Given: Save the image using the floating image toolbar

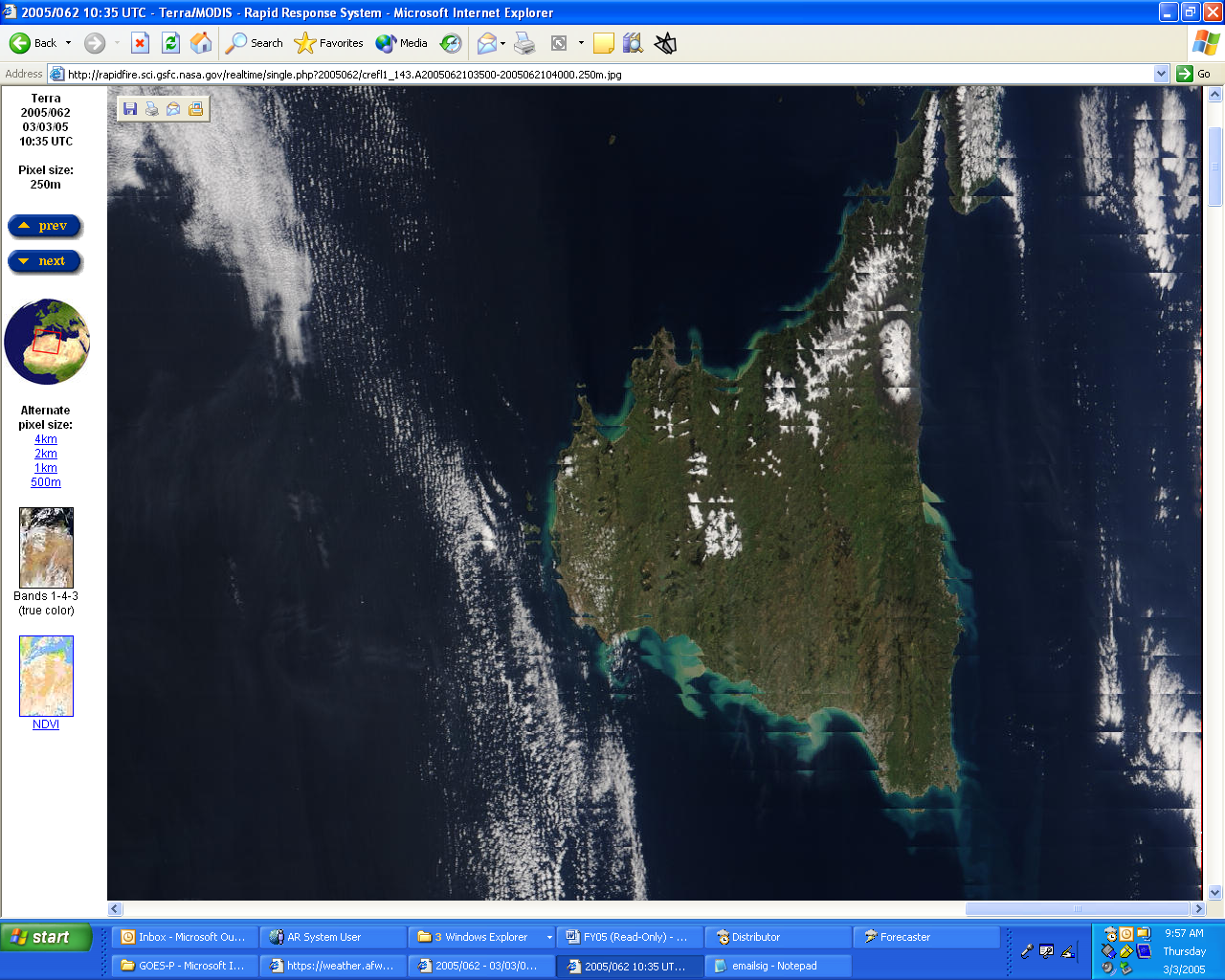Looking at the screenshot, I should pos(130,109).
